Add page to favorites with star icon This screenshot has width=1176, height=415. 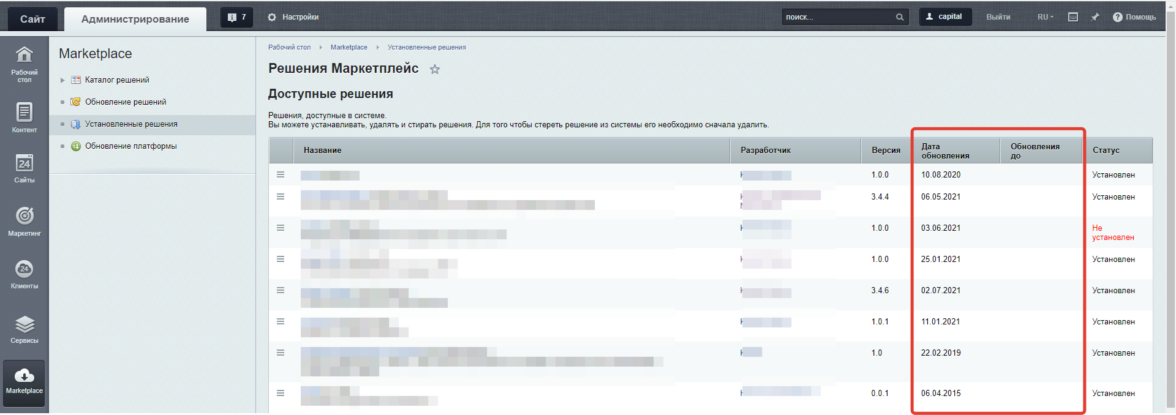pos(434,69)
